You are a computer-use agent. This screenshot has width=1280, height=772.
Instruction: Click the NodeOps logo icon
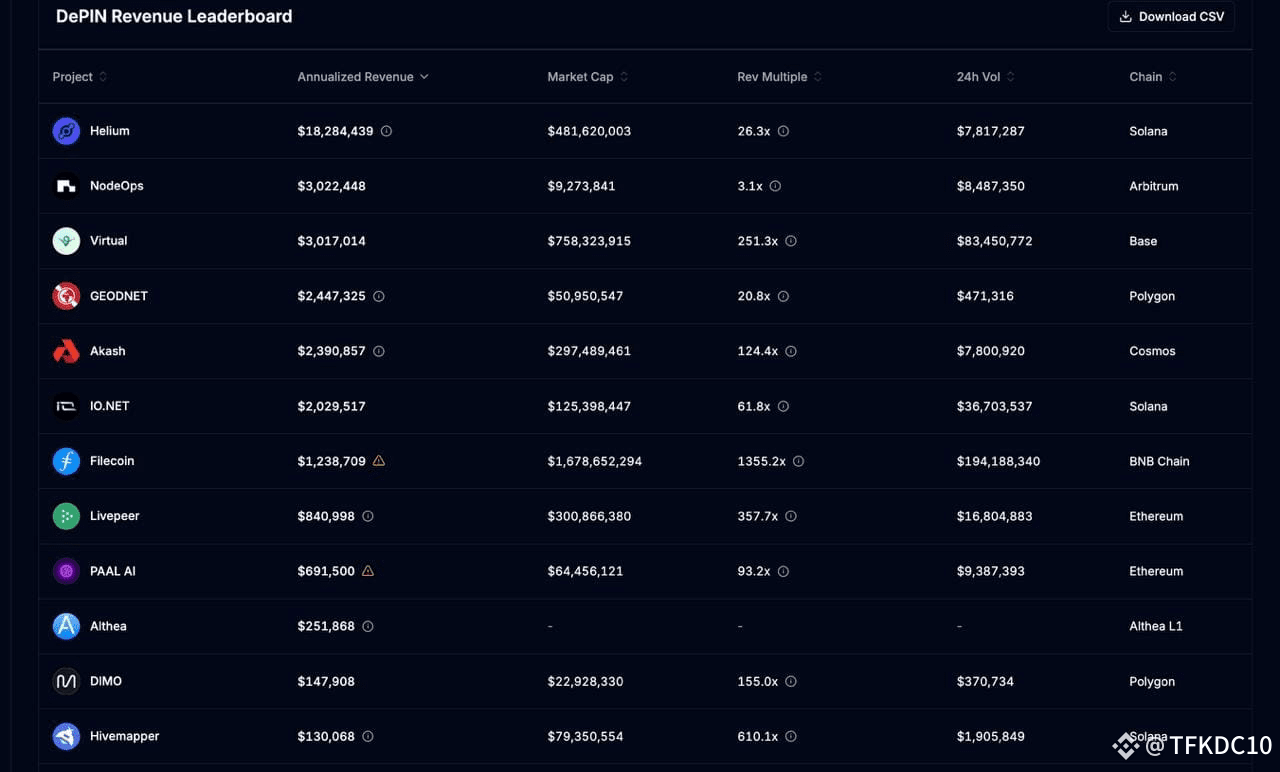[x=66, y=186]
